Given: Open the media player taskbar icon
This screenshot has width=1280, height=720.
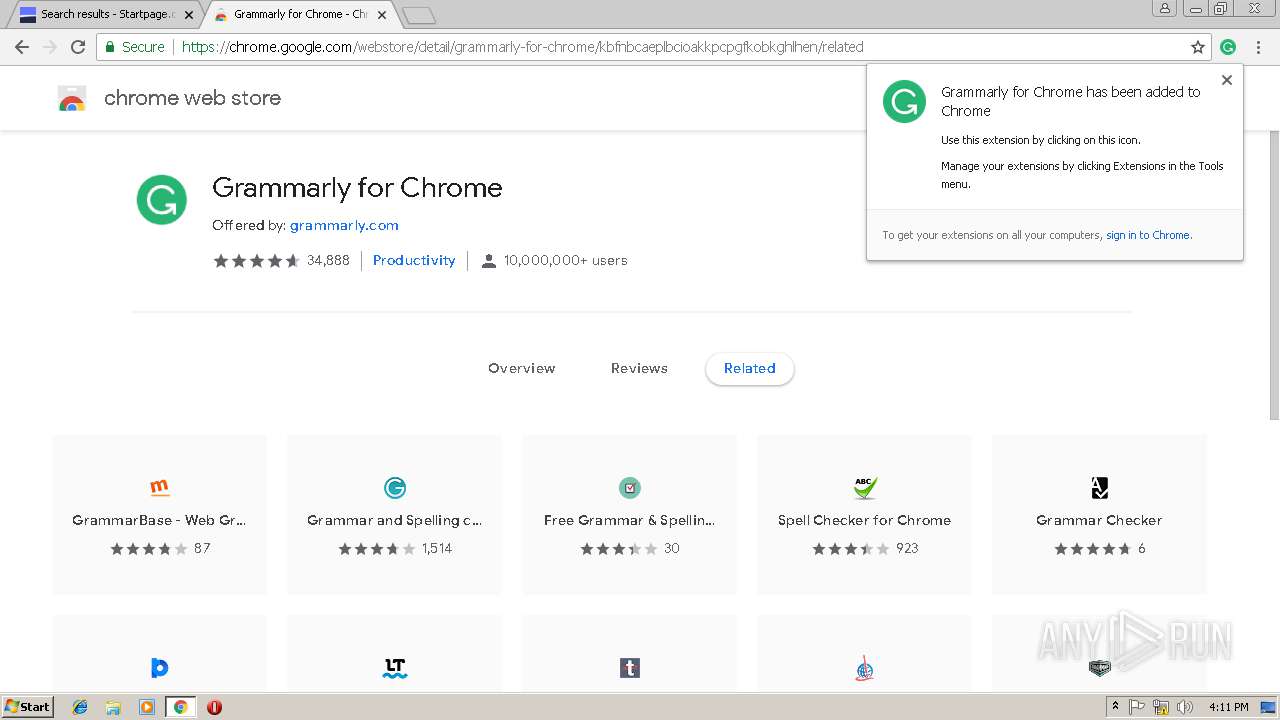Looking at the screenshot, I should pos(147,707).
